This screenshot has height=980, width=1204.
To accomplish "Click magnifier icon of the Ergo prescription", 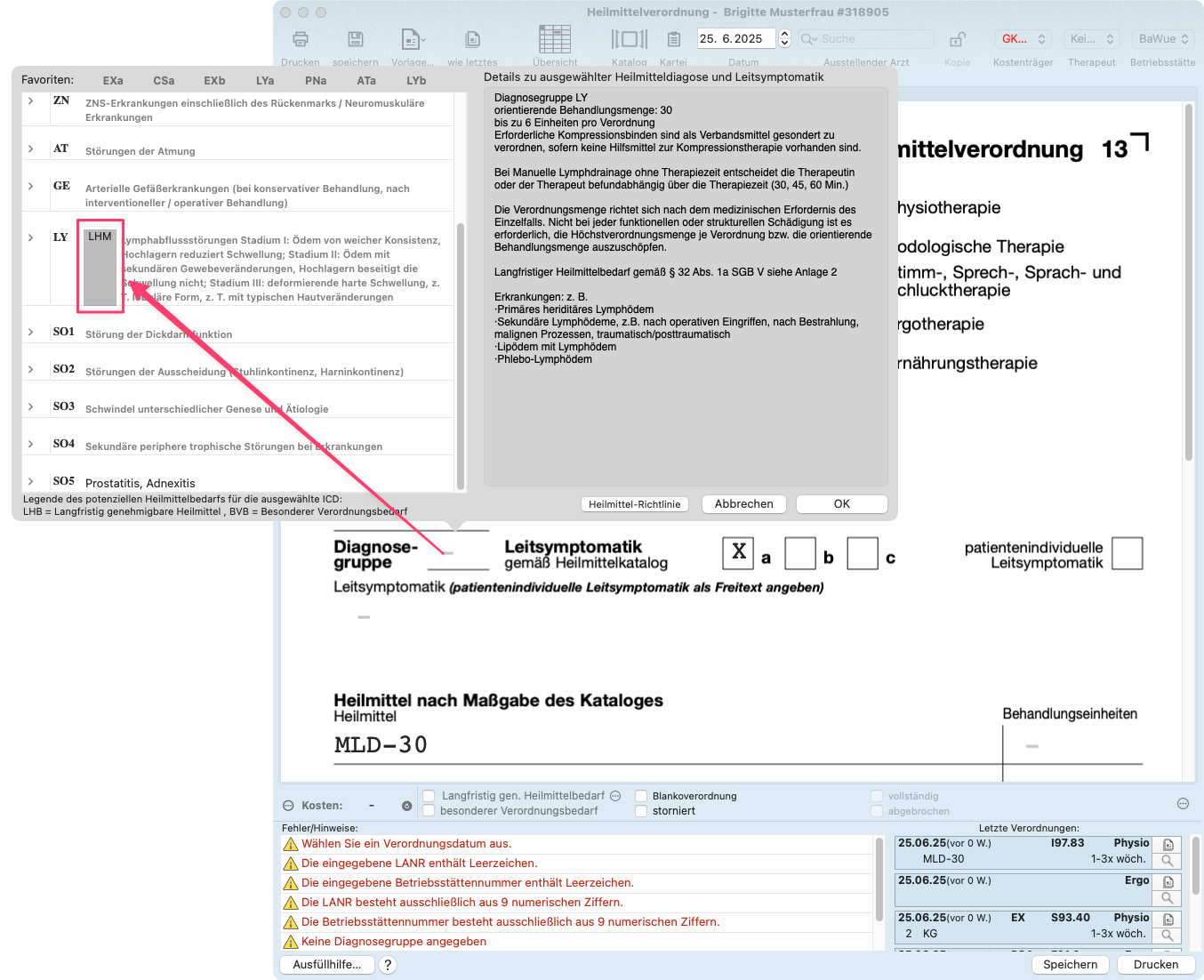I will tap(1168, 898).
